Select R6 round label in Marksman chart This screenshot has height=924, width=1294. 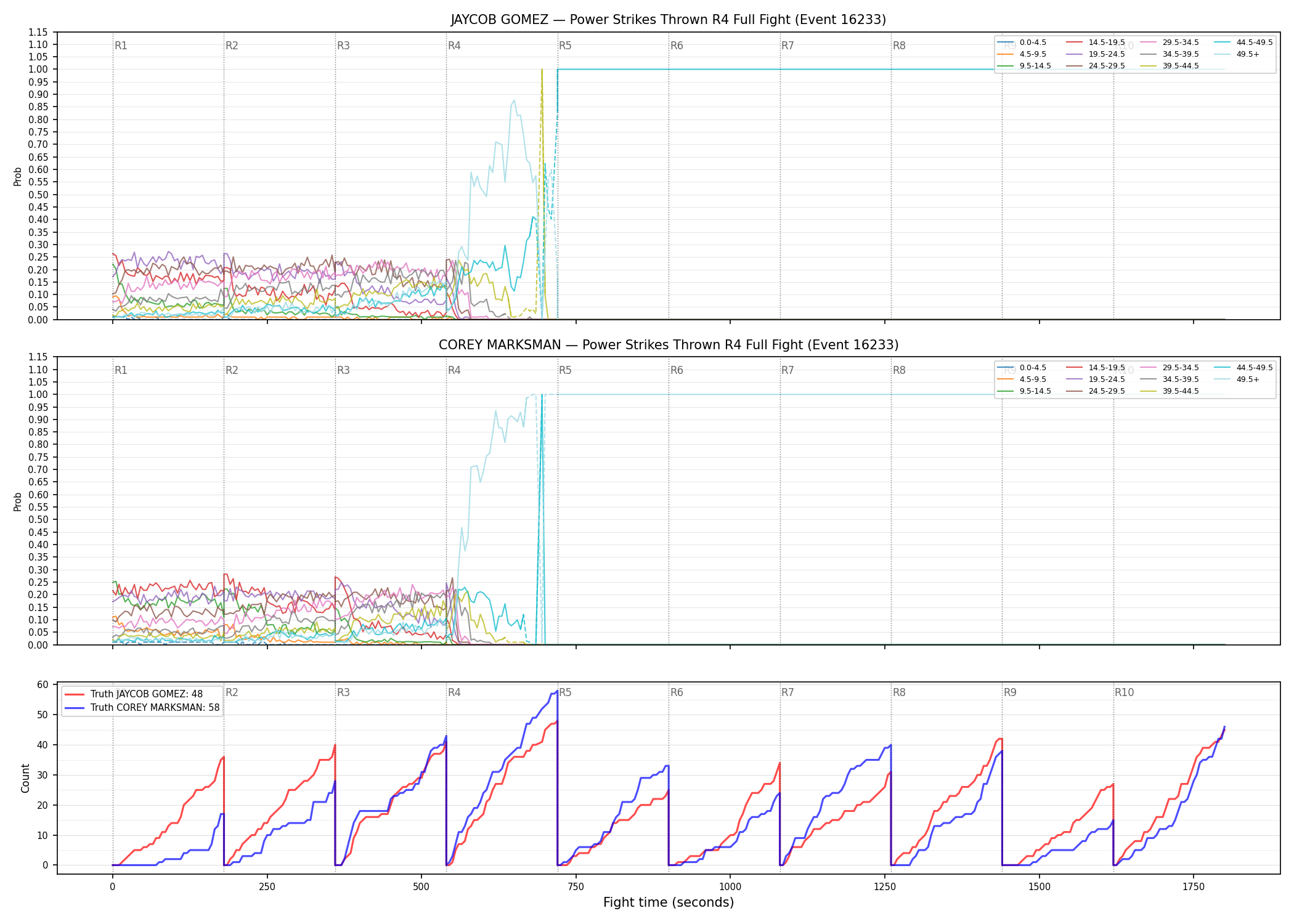(x=677, y=370)
